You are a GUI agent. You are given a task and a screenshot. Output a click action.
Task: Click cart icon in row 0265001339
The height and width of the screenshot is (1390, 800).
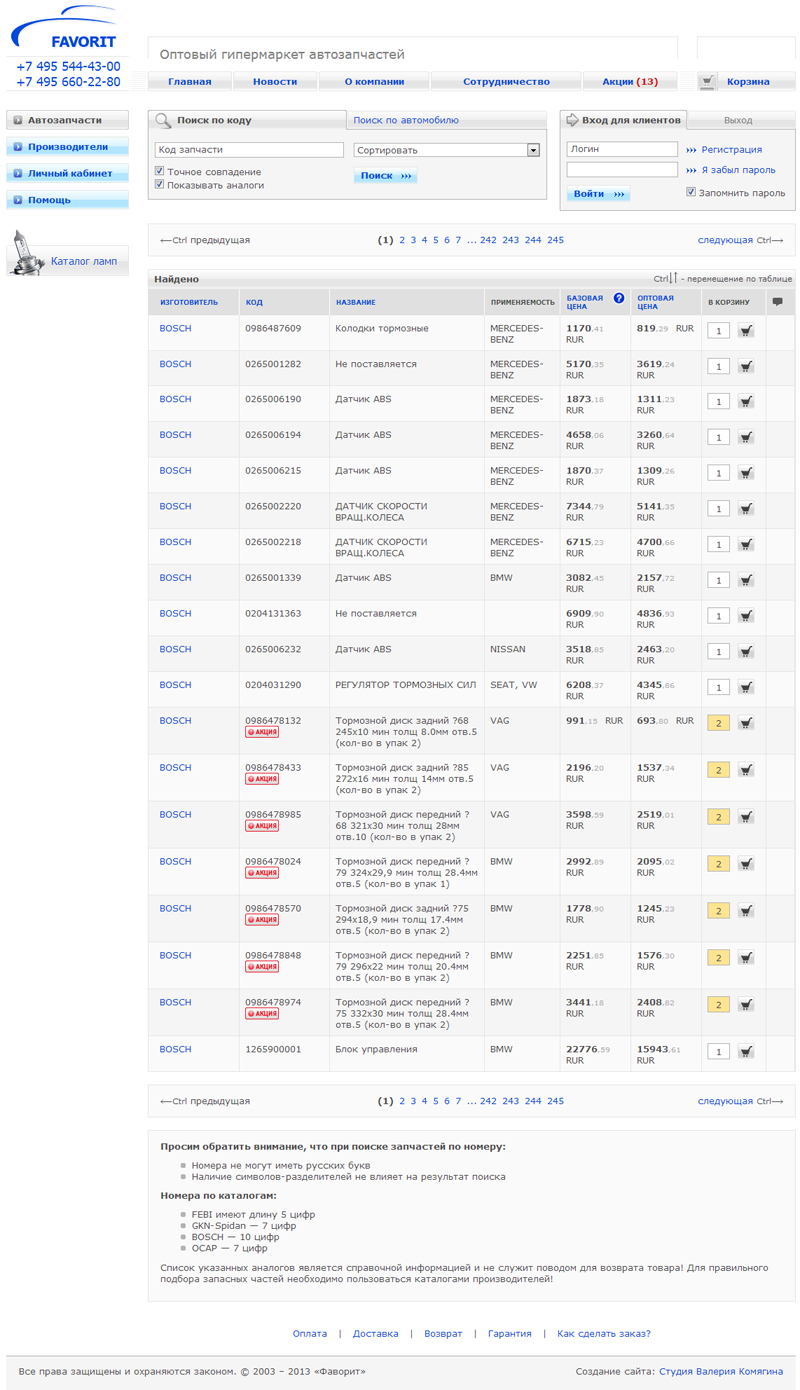(x=746, y=581)
